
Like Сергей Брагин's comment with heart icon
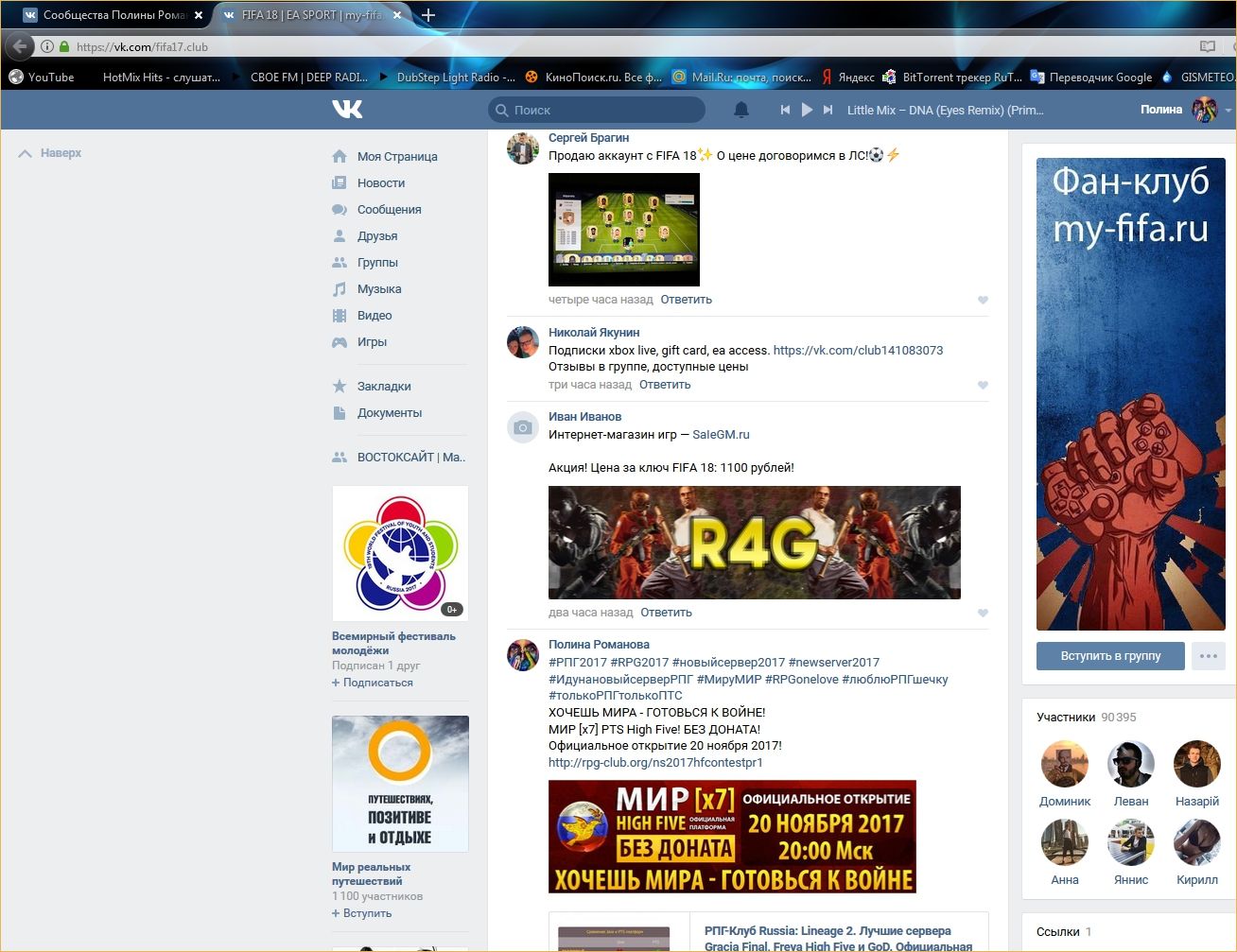pos(983,300)
